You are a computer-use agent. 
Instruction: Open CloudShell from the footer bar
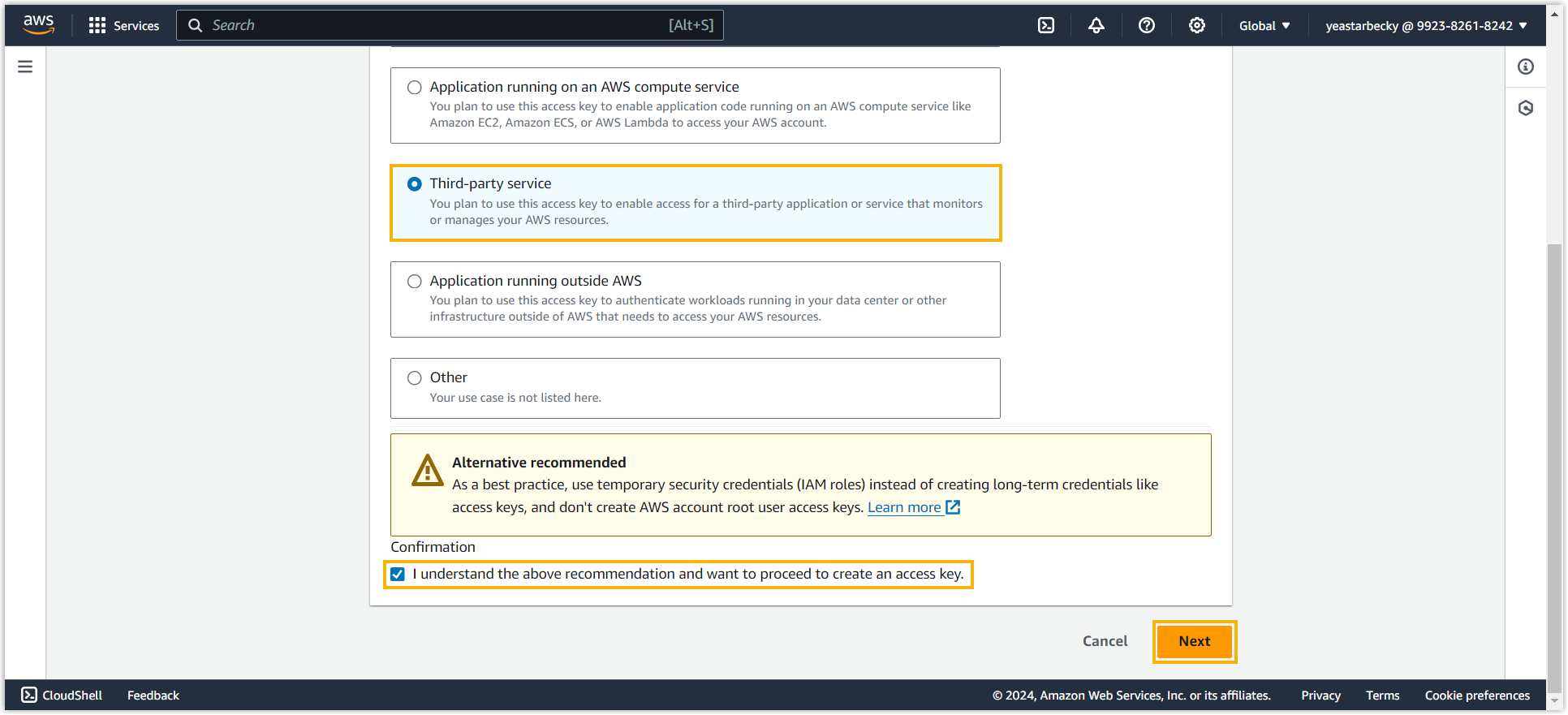[62, 696]
